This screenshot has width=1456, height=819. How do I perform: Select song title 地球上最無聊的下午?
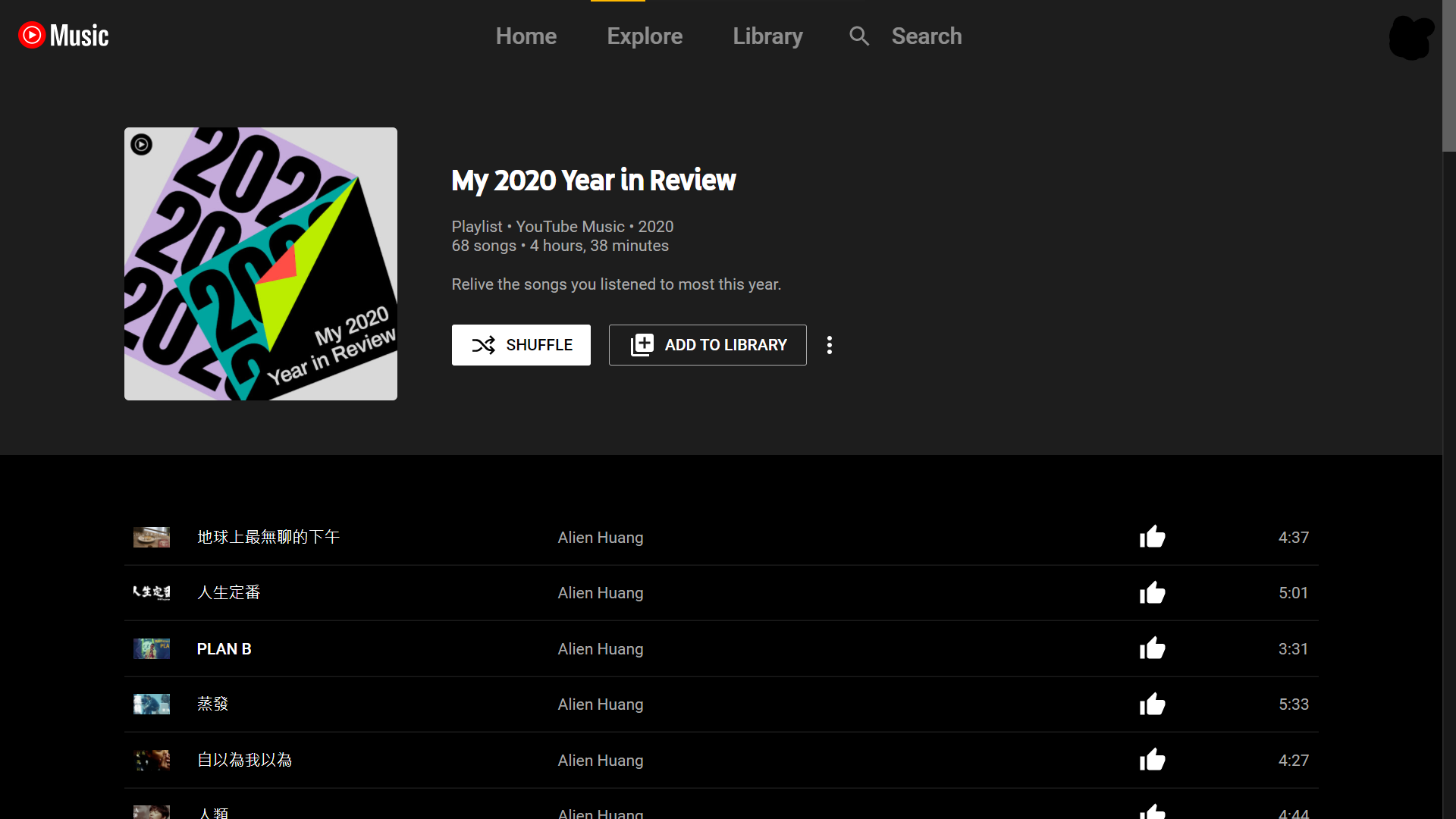[268, 537]
